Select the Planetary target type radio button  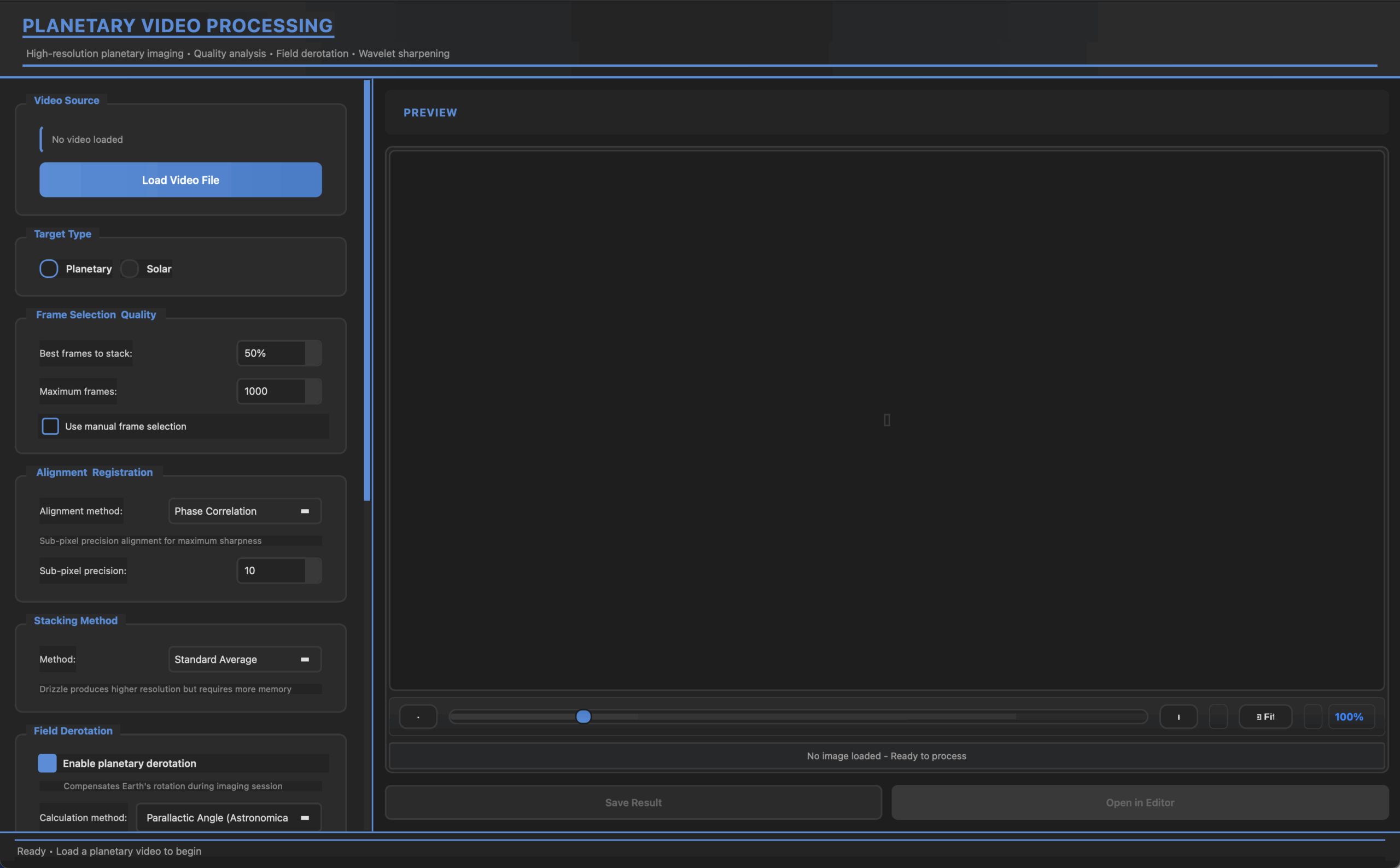(x=49, y=268)
